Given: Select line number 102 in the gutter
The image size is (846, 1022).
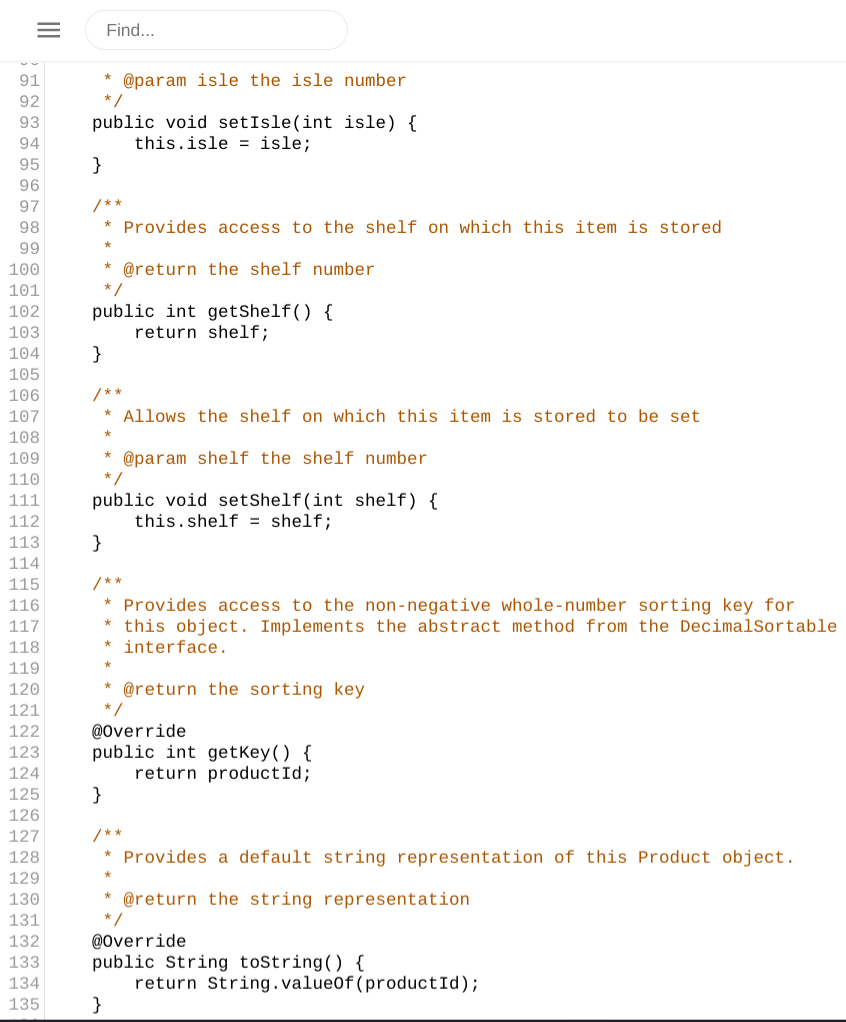Looking at the screenshot, I should pyautogui.click(x=24, y=311).
